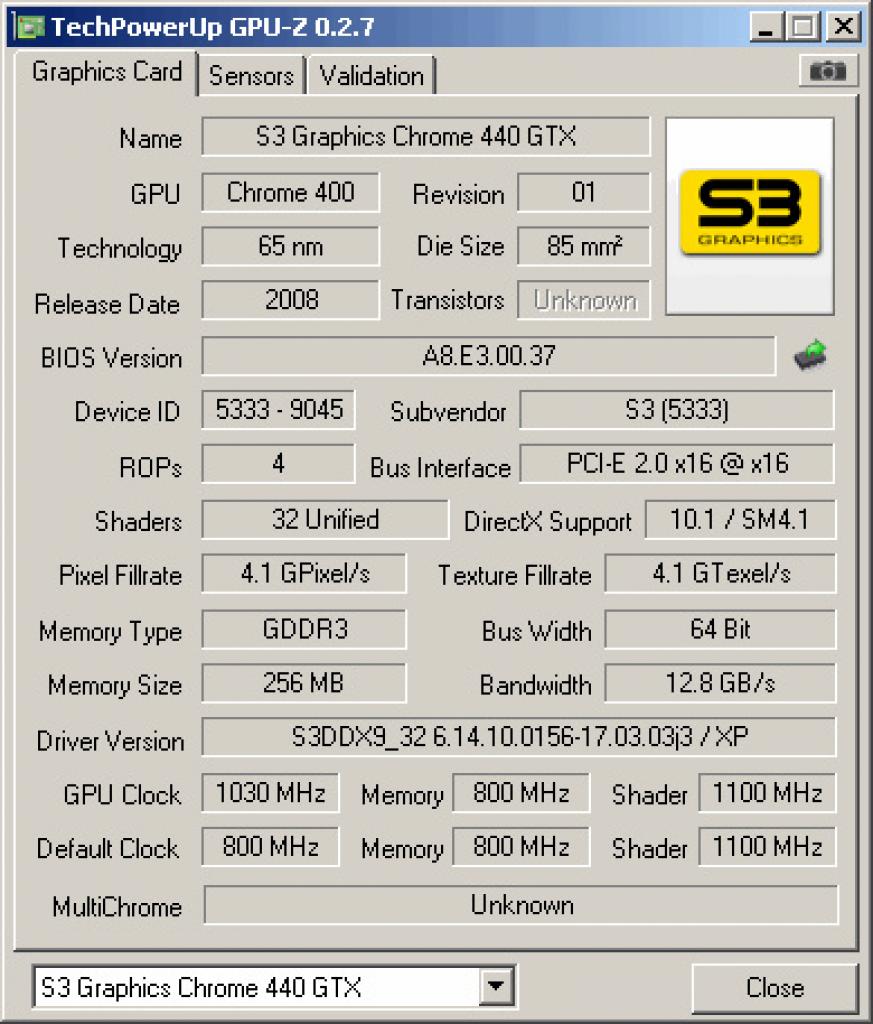The height and width of the screenshot is (1024, 873).
Task: Click the BIOS Version A8.E3.00.37 field
Action: [488, 356]
